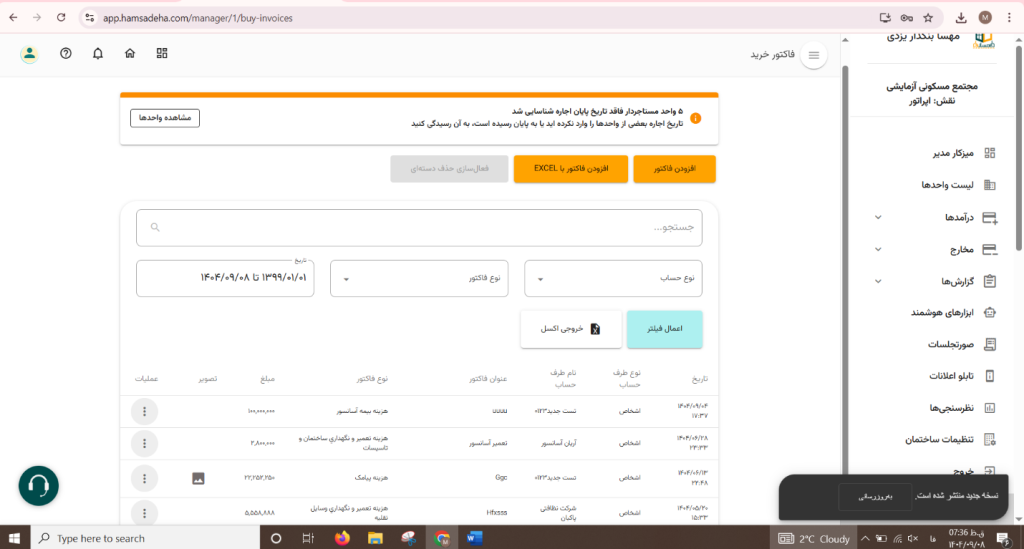The height and width of the screenshot is (549, 1024).
Task: Click into the جستجو search field
Action: 419,228
